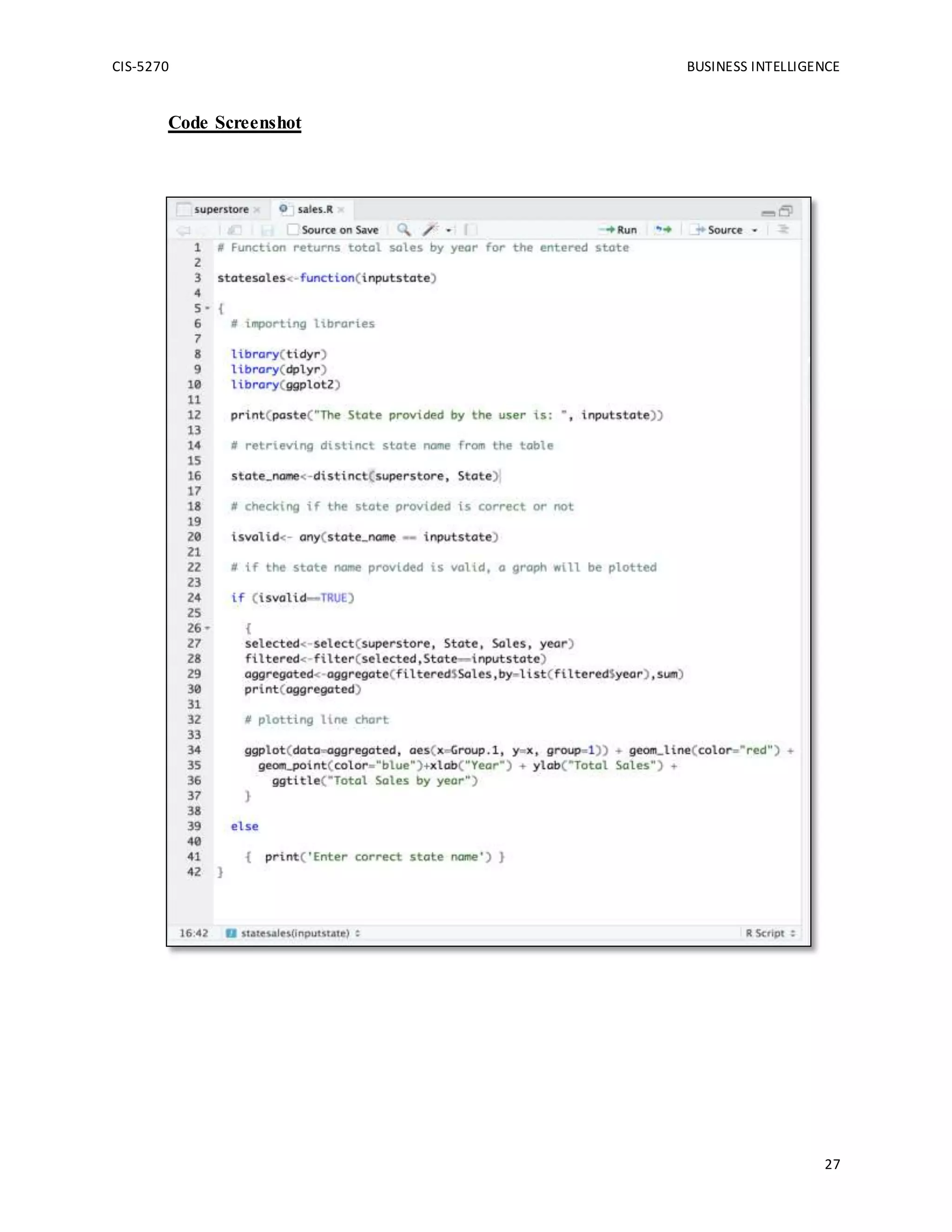This screenshot has height=1232, width=952.
Task: Open the statesales(inputstate) function navigator
Action: (294, 933)
